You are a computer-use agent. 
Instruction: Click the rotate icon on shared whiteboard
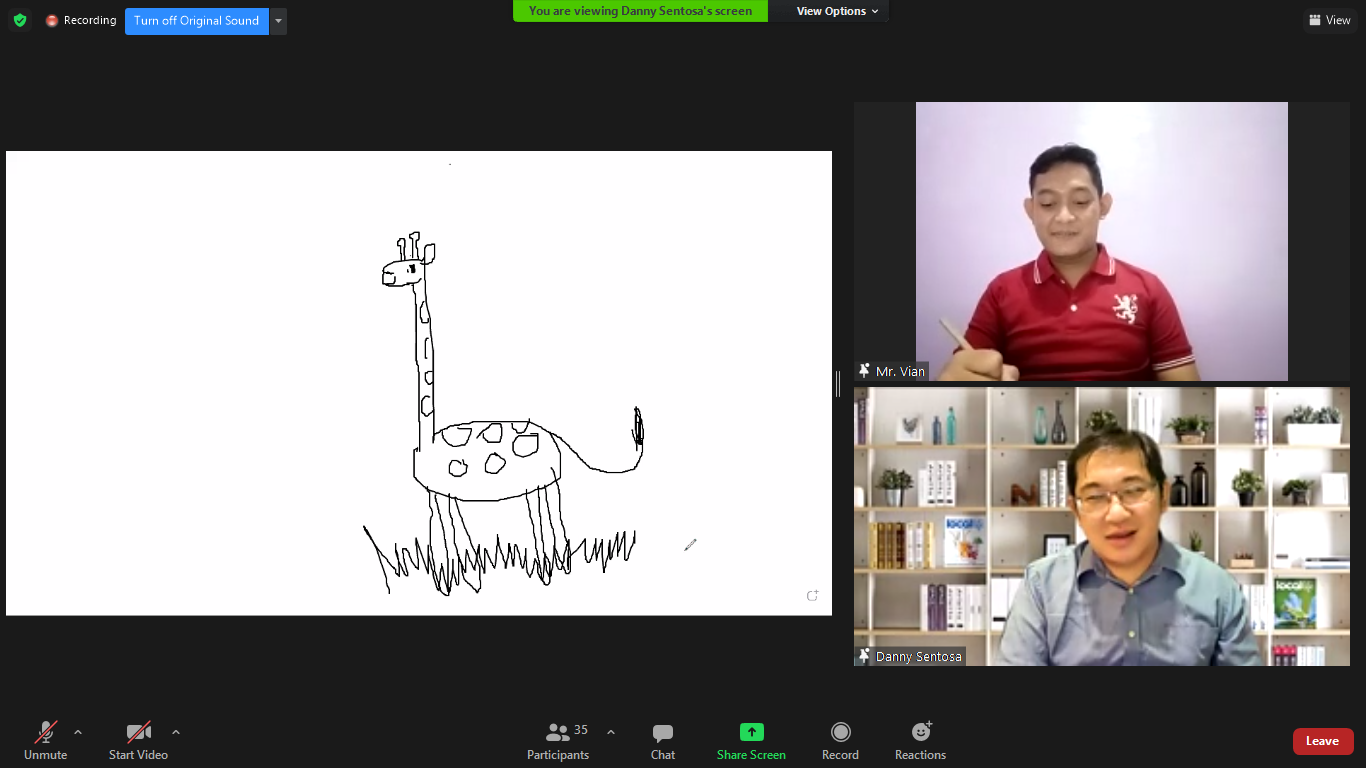pos(812,596)
